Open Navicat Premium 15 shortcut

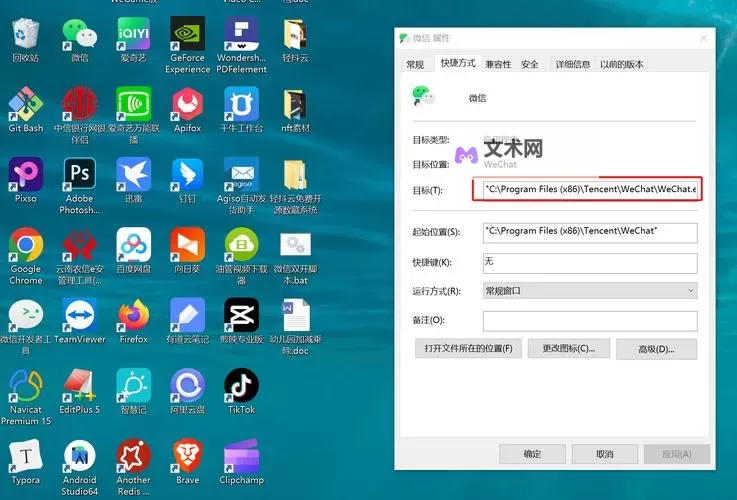point(25,386)
